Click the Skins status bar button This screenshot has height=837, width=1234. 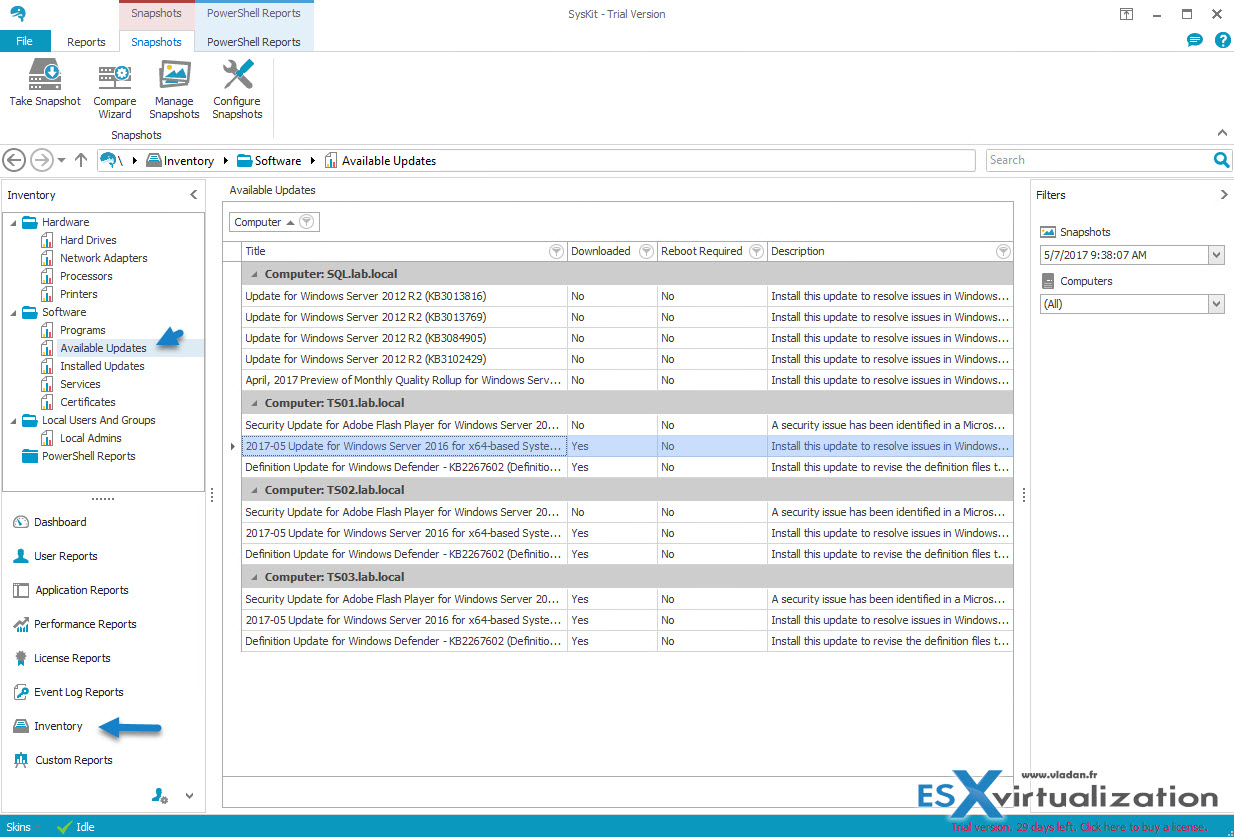point(18,827)
